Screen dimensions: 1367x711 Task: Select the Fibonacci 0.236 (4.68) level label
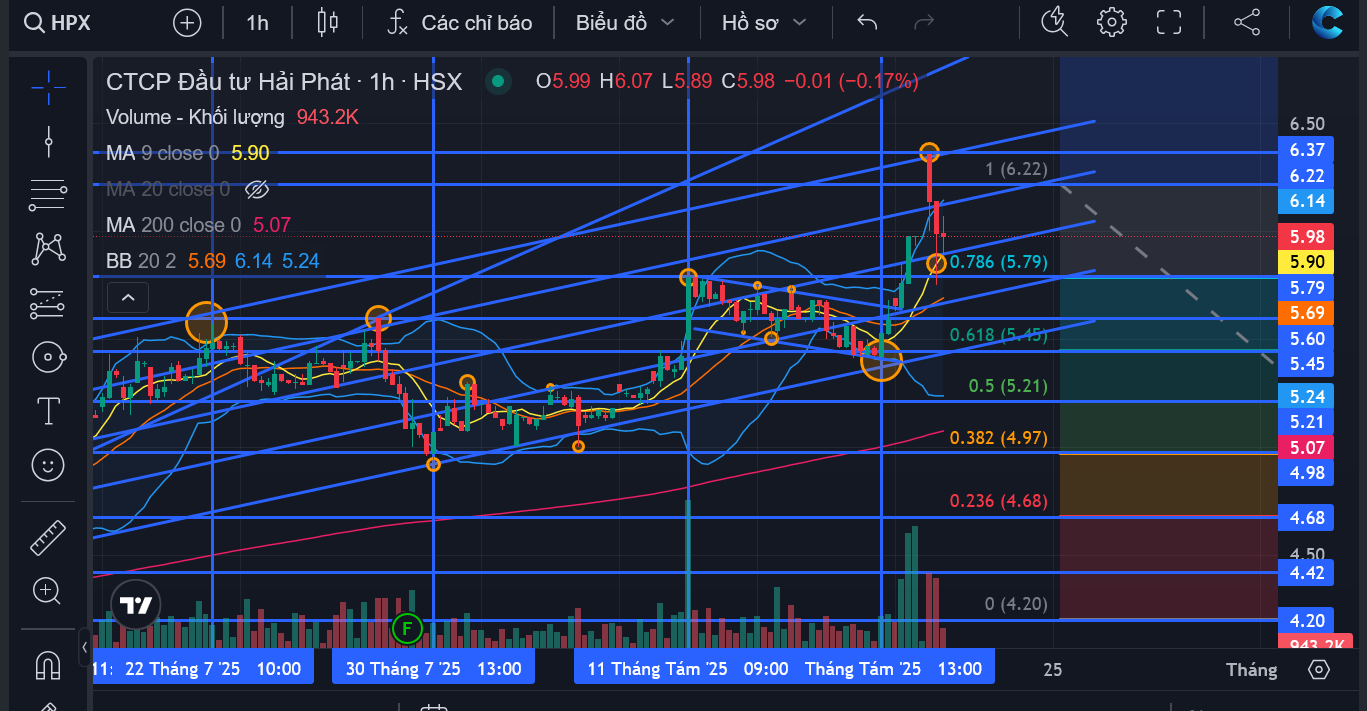coord(999,501)
